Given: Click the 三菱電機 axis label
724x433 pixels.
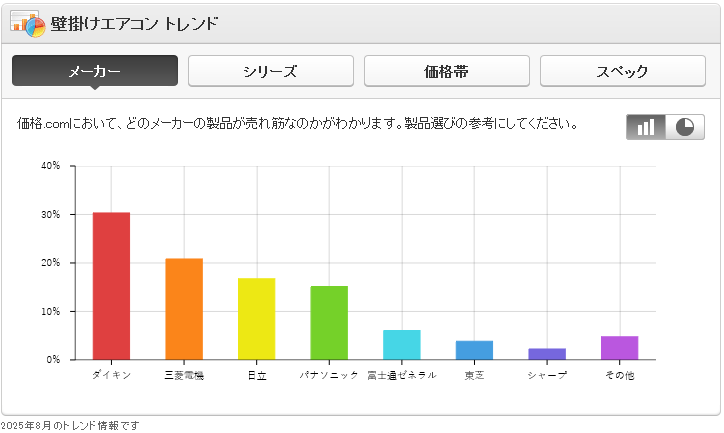Looking at the screenshot, I should tap(184, 375).
